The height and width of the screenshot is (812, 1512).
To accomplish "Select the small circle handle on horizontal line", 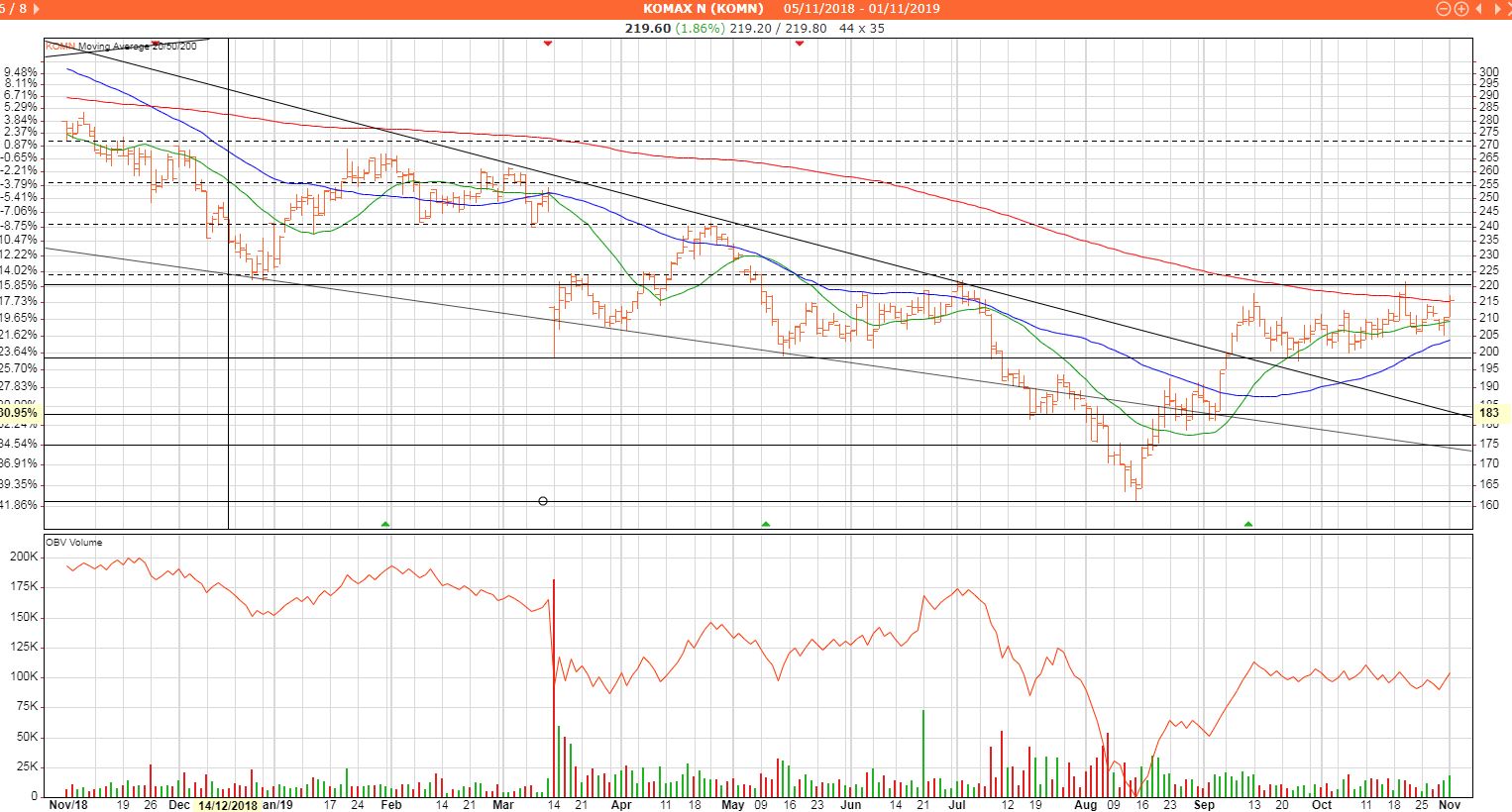I will [x=542, y=501].
